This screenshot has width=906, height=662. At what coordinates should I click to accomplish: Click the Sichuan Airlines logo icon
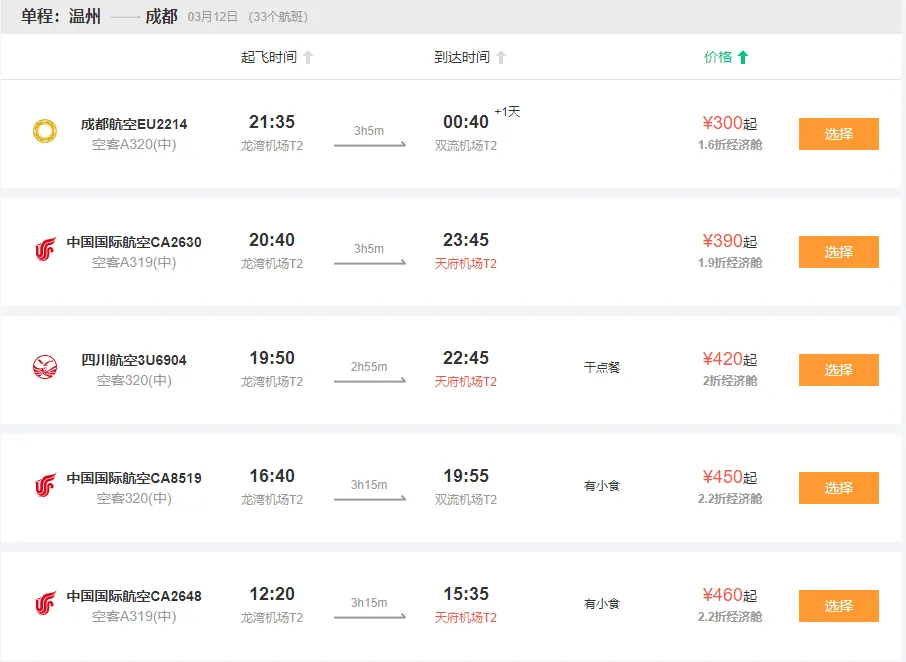[45, 368]
